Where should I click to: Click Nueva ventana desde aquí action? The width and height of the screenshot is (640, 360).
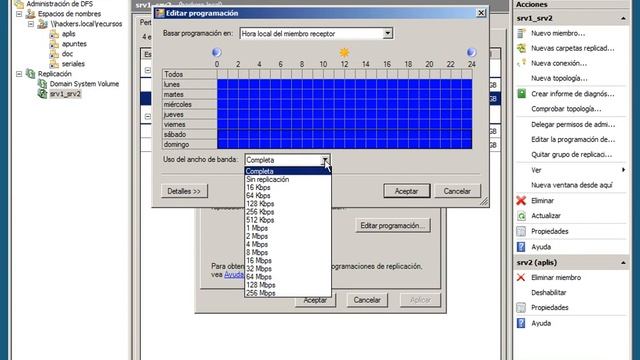tap(572, 185)
